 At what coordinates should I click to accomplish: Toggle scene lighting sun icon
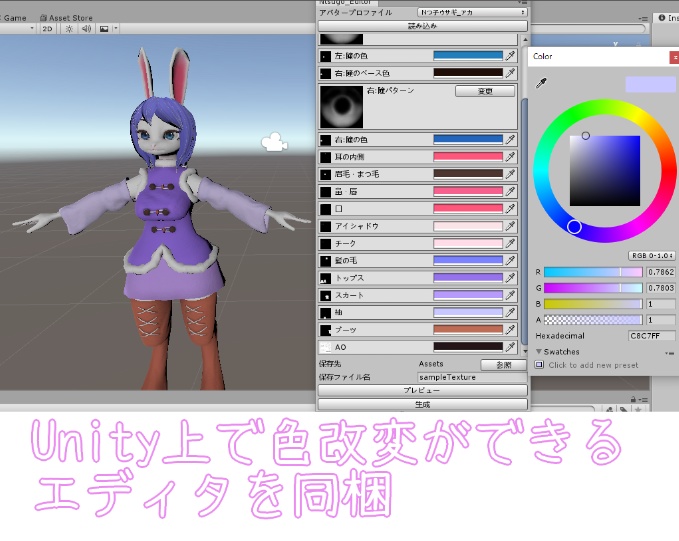(x=69, y=29)
